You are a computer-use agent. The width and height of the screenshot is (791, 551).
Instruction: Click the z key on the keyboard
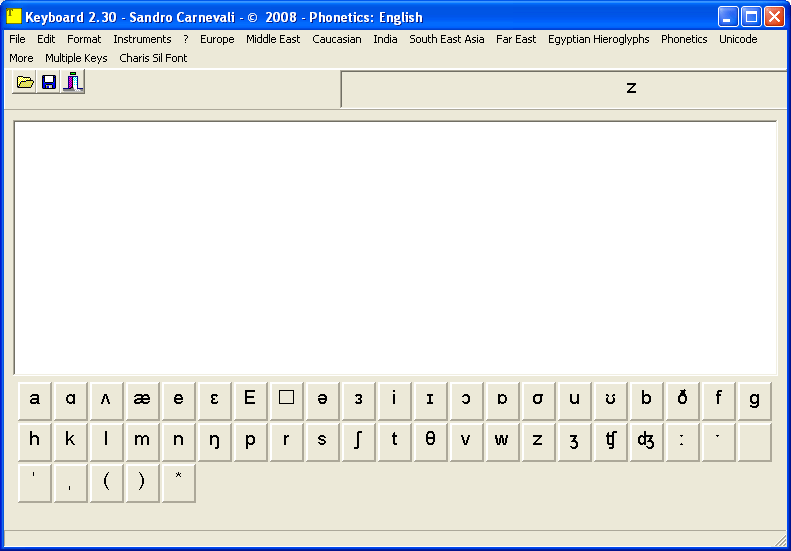[538, 443]
